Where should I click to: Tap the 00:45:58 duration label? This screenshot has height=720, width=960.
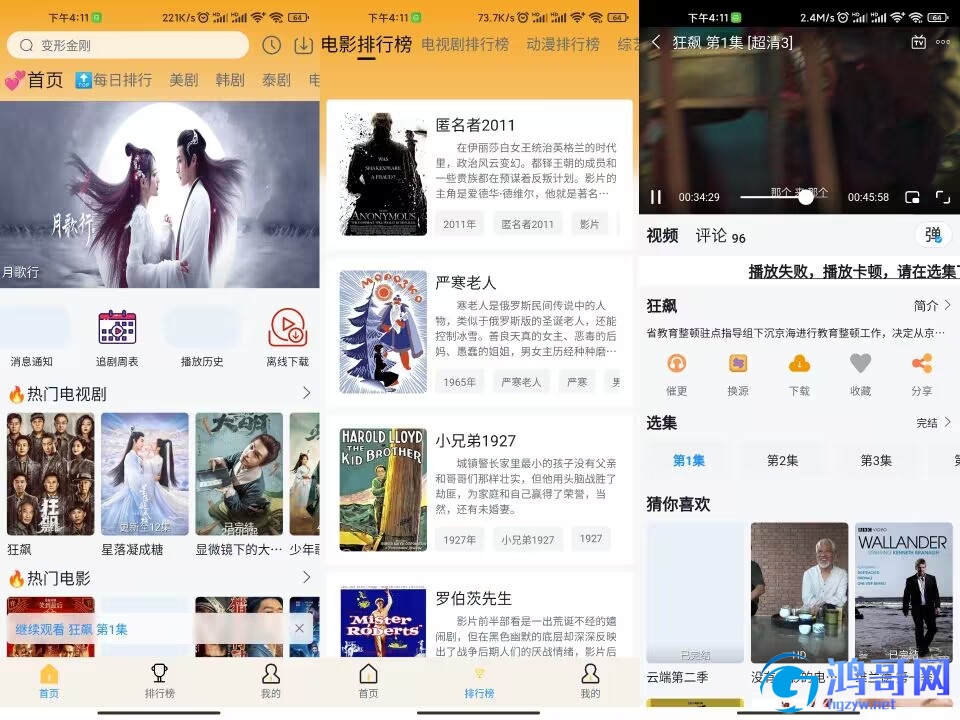click(x=868, y=197)
